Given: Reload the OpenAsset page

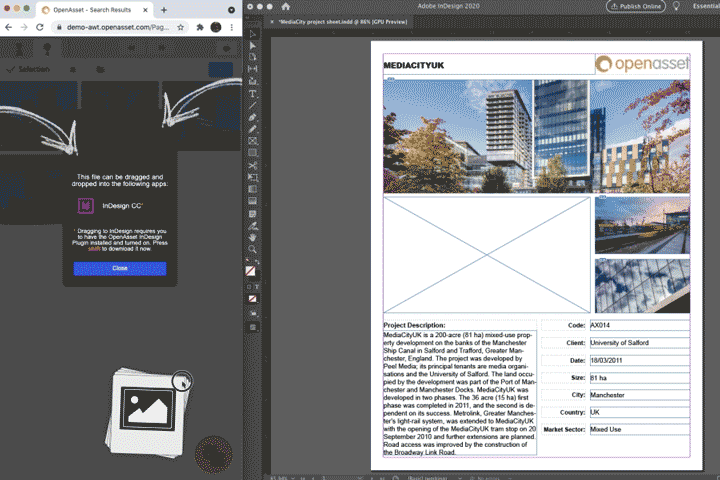Looking at the screenshot, I should point(40,27).
